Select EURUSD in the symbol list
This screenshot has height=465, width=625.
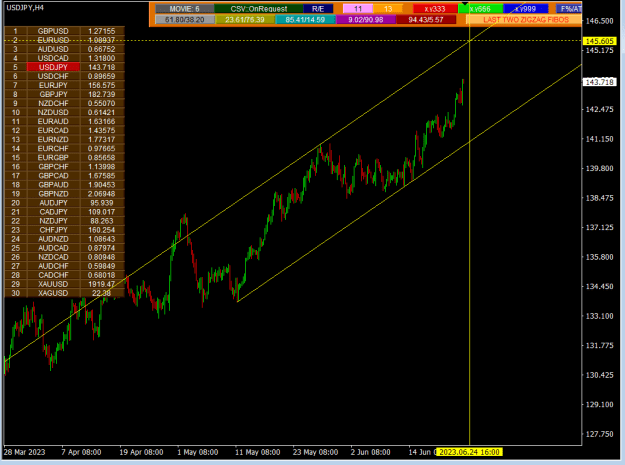click(53, 40)
